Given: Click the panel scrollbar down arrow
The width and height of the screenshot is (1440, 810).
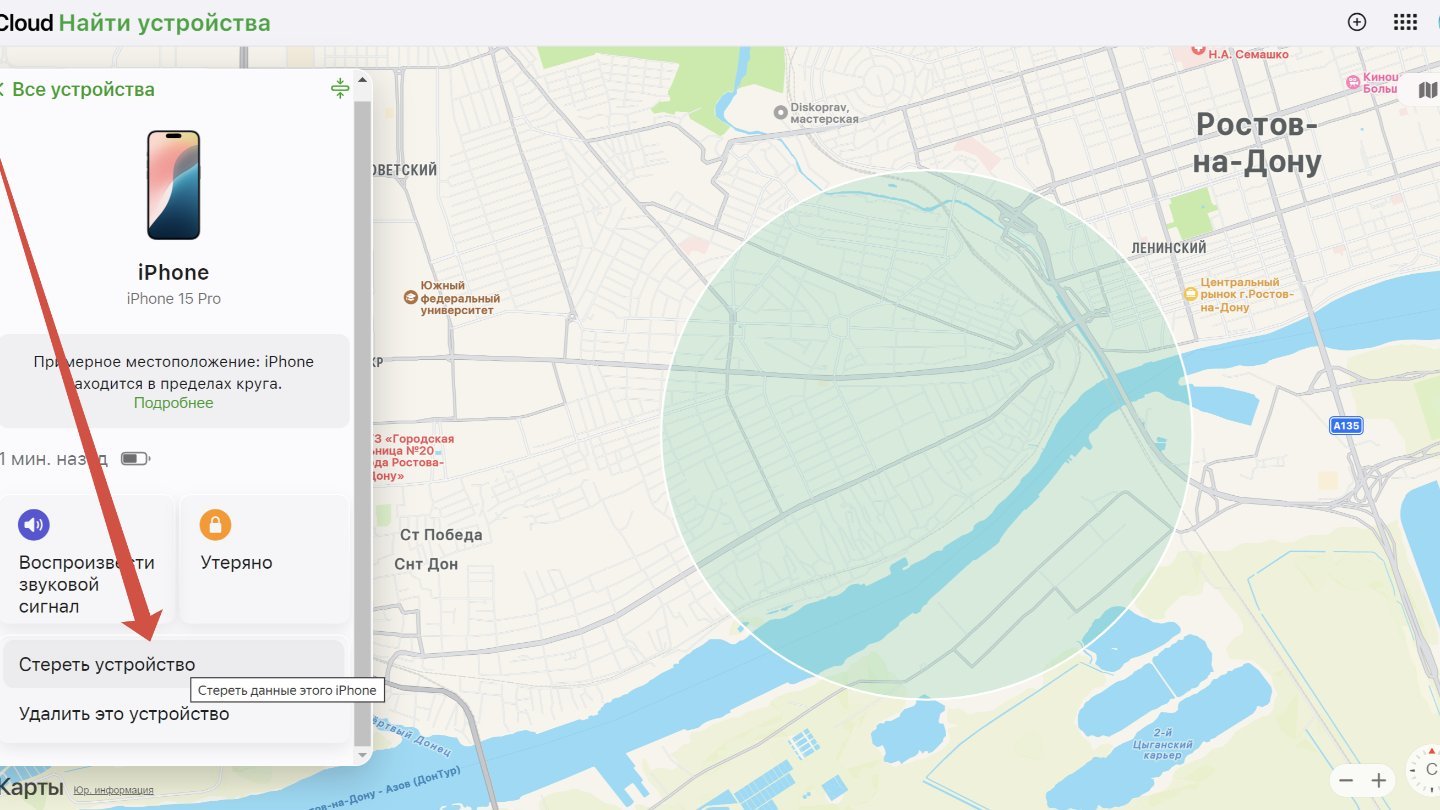Looking at the screenshot, I should [362, 756].
